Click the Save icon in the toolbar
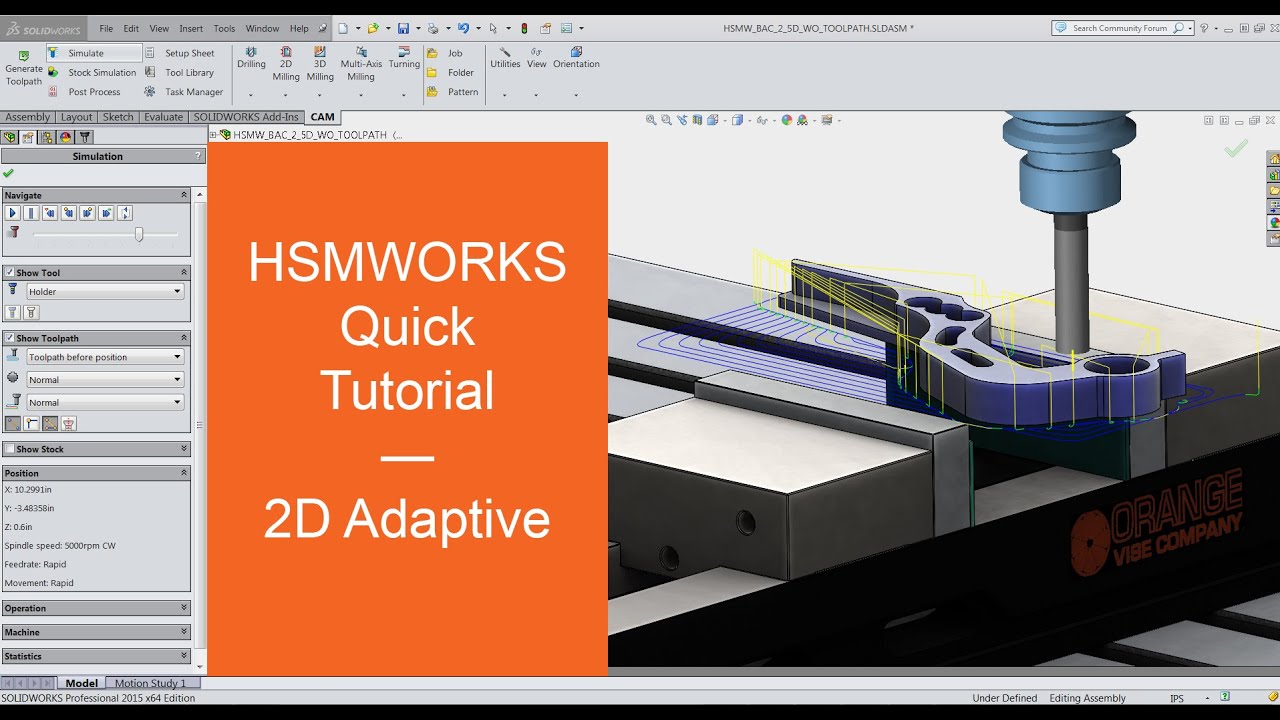Image resolution: width=1280 pixels, height=720 pixels. pyautogui.click(x=403, y=28)
